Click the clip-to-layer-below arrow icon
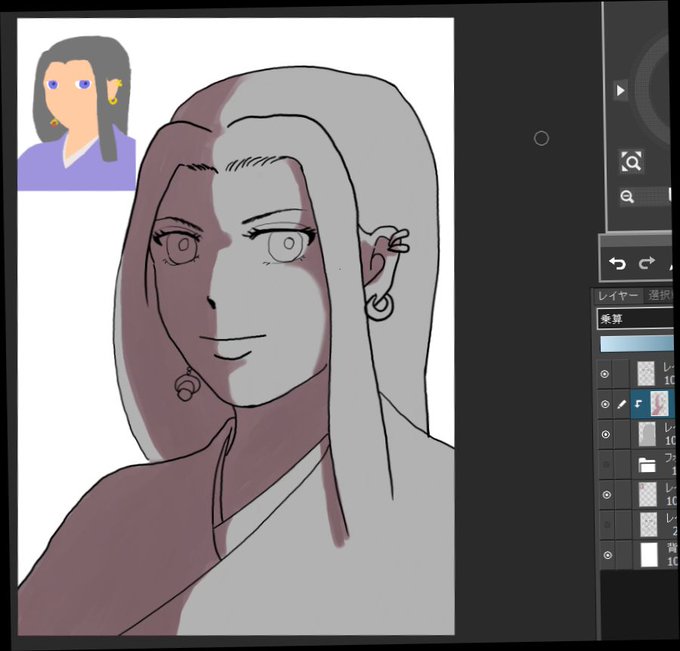 [638, 404]
